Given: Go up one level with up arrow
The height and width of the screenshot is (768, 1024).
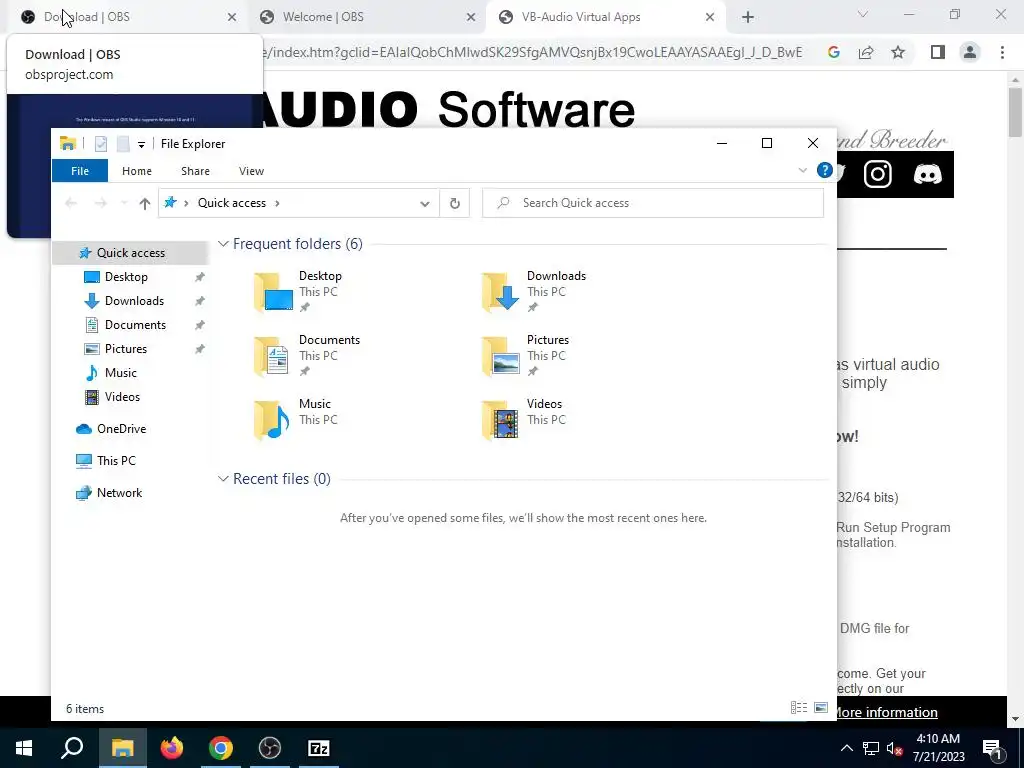Looking at the screenshot, I should click(x=145, y=203).
